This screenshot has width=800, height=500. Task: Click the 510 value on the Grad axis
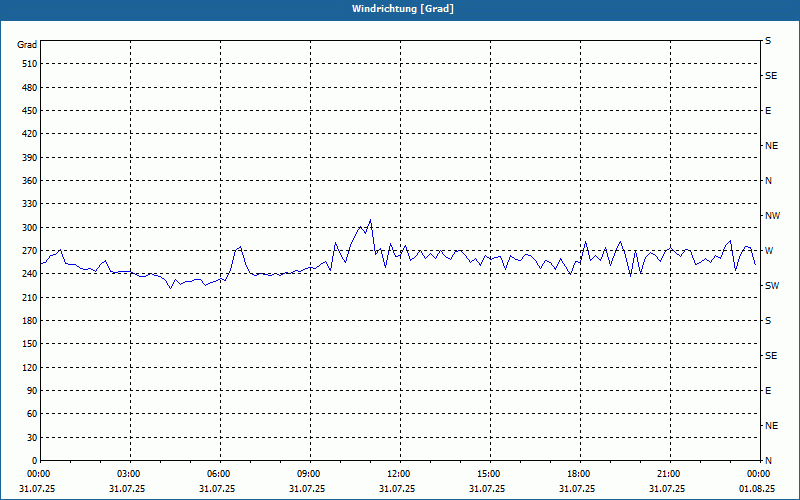(30, 64)
